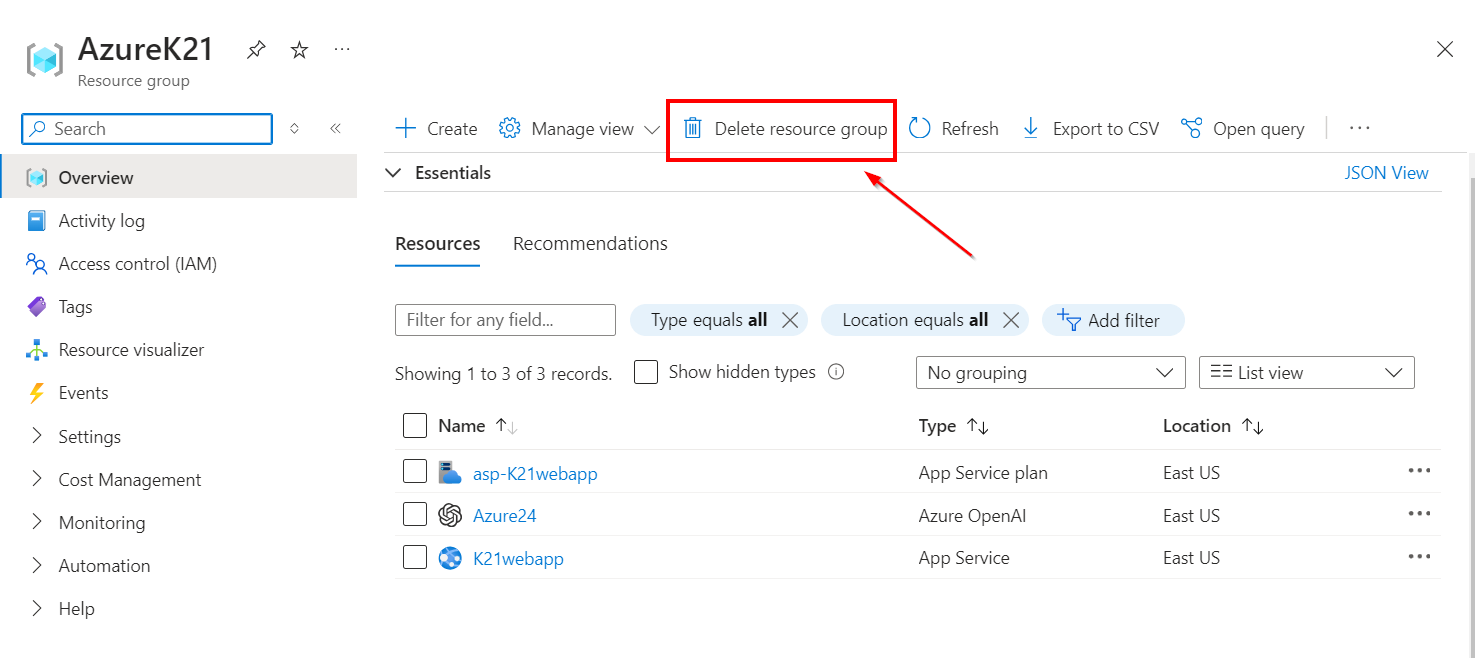Viewport: 1475px width, 658px height.
Task: Open toolbar overflow ellipsis menu
Action: tap(1359, 128)
